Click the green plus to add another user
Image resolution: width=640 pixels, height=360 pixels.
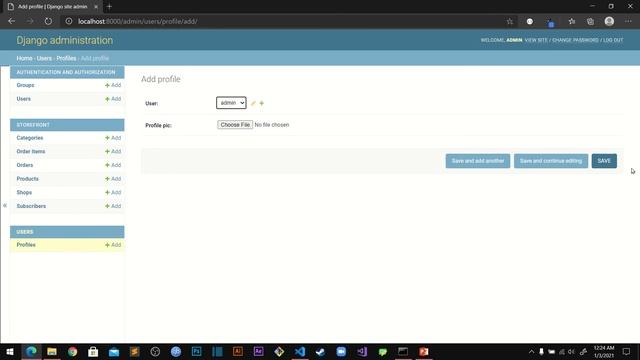[x=262, y=103]
